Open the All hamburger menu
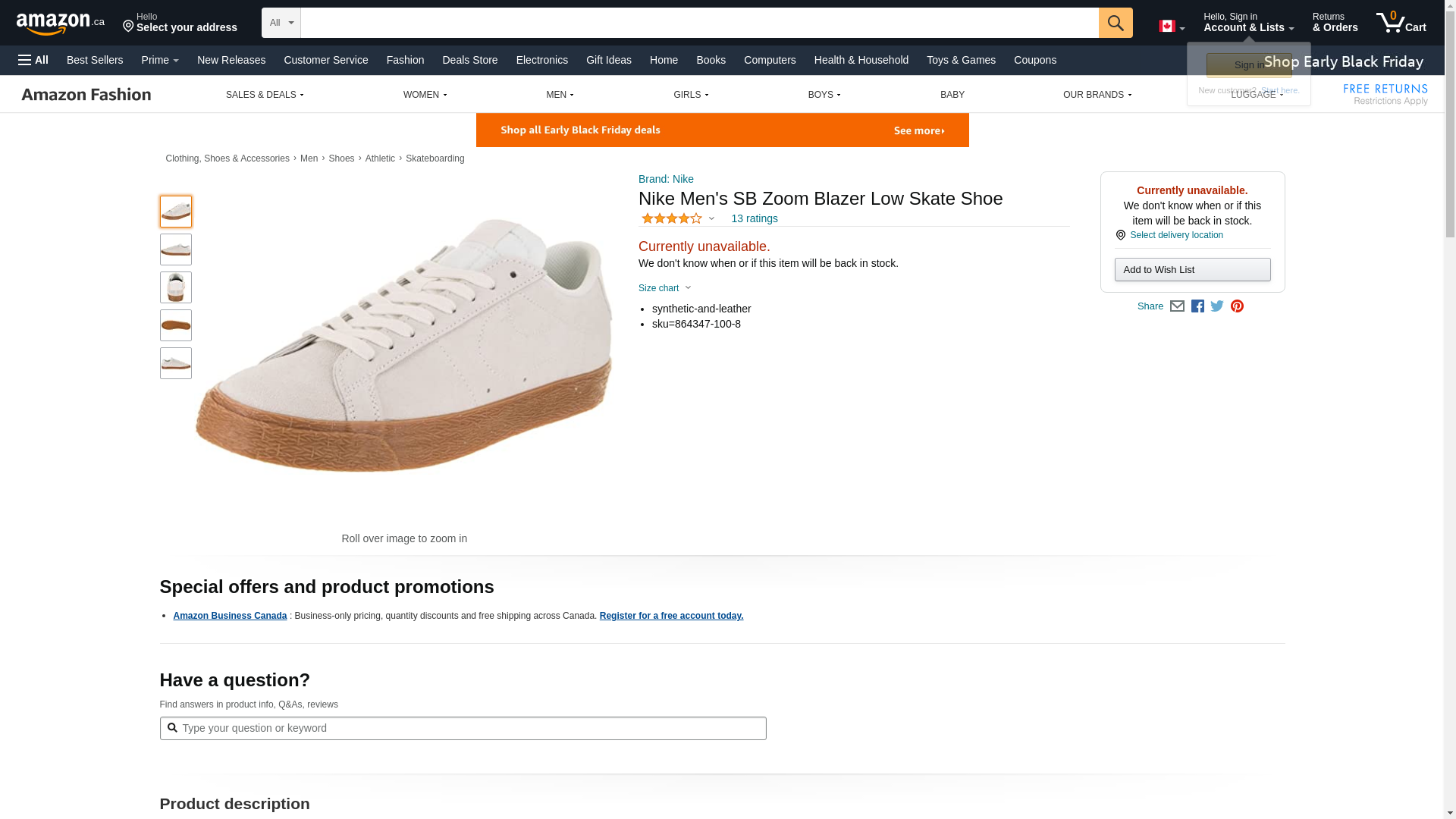The height and width of the screenshot is (819, 1456). (33, 60)
